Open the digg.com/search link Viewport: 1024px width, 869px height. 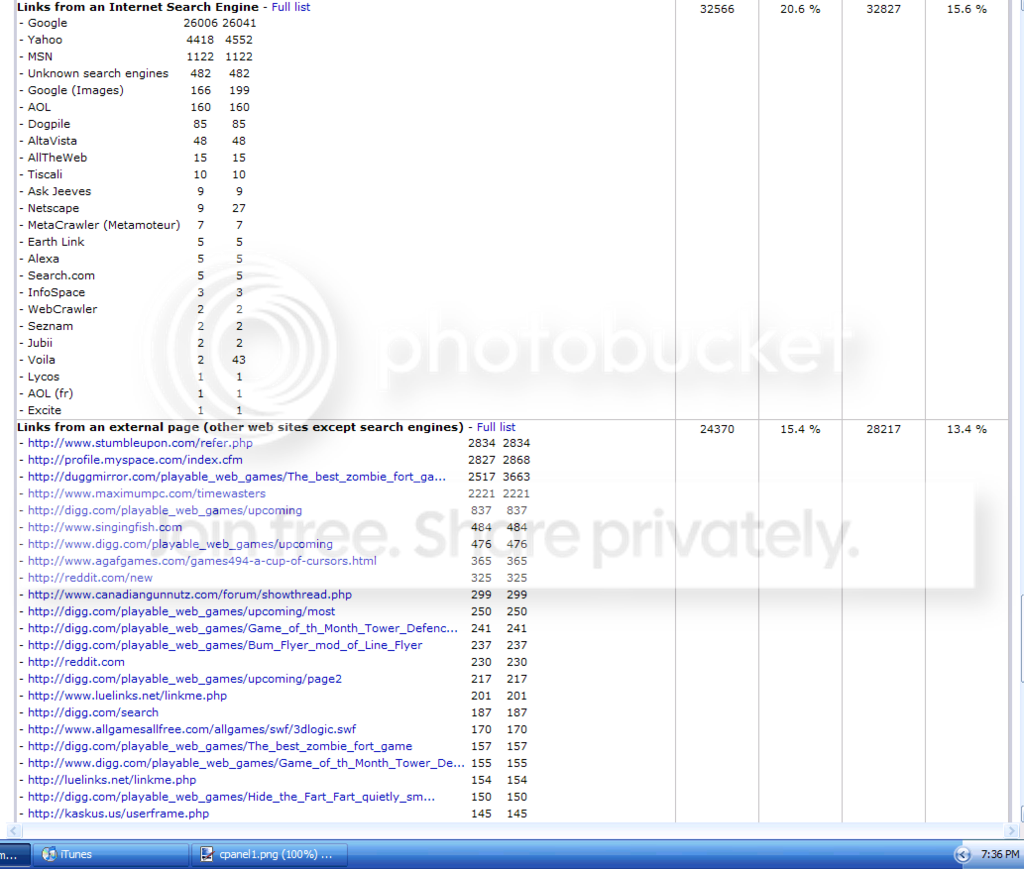[93, 714]
